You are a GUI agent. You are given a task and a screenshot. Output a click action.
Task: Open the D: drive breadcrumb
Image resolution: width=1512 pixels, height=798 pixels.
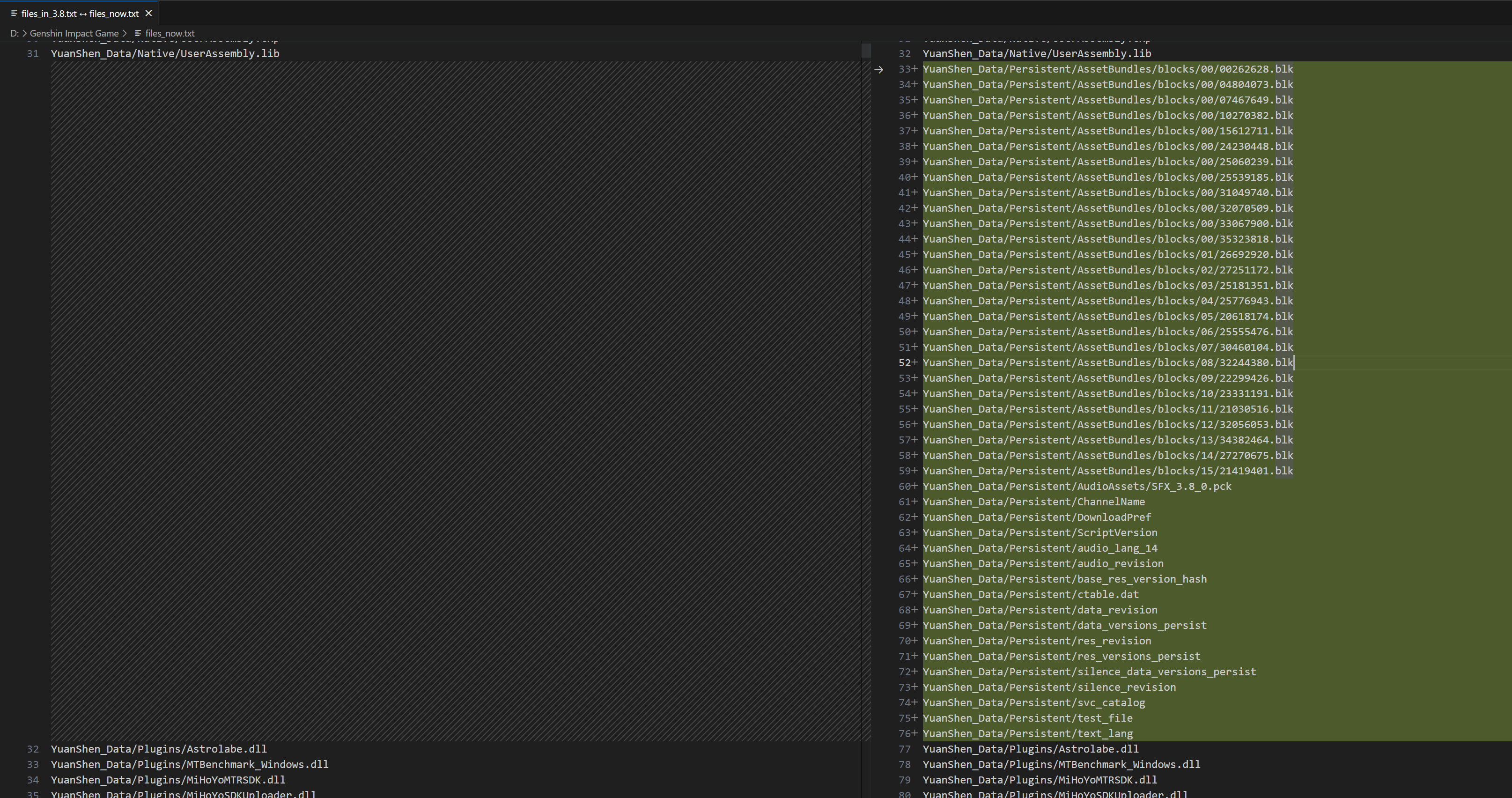(14, 33)
